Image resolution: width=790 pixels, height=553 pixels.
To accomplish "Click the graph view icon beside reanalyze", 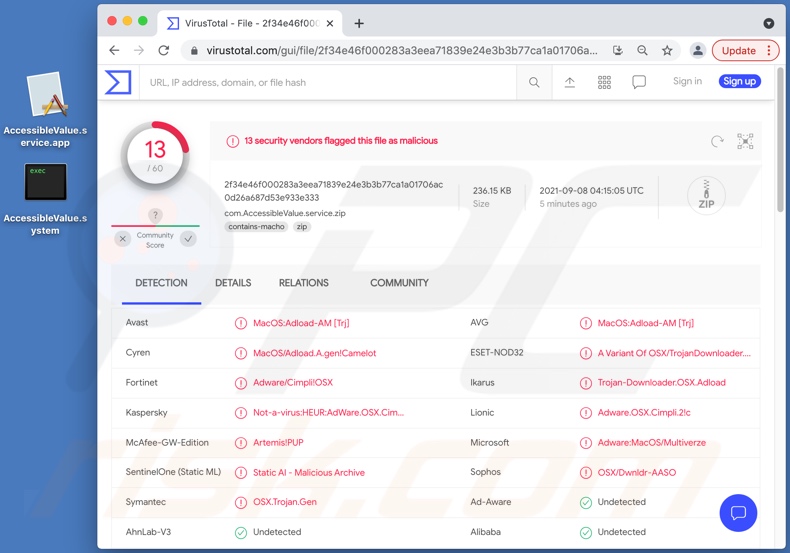I will [x=745, y=142].
